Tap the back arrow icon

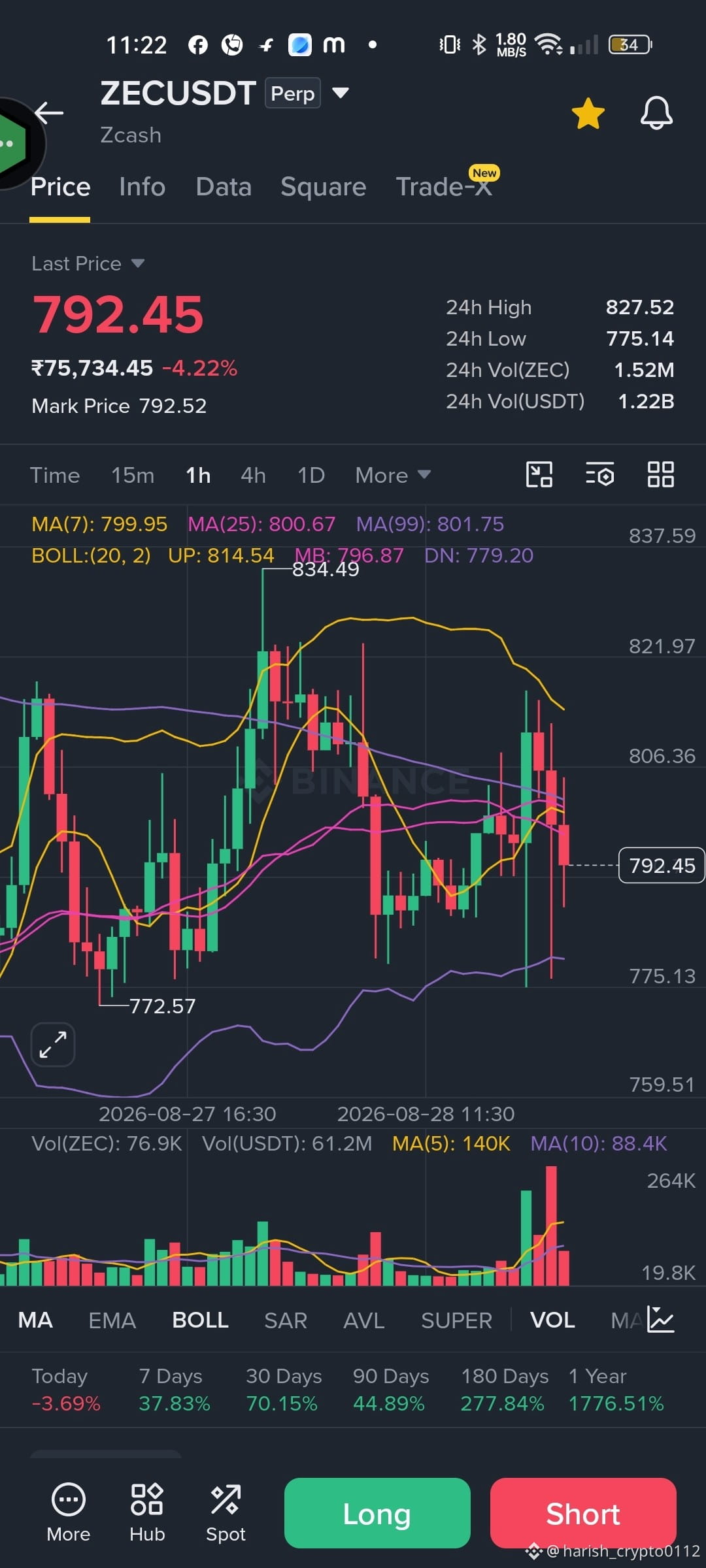tap(49, 112)
